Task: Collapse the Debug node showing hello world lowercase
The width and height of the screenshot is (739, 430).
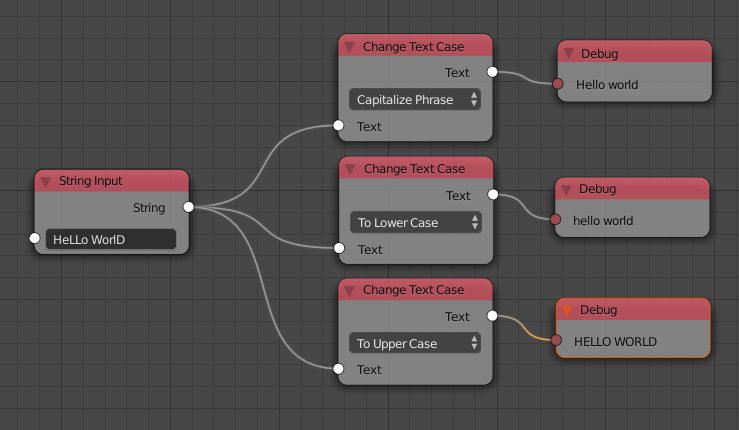Action: point(567,190)
